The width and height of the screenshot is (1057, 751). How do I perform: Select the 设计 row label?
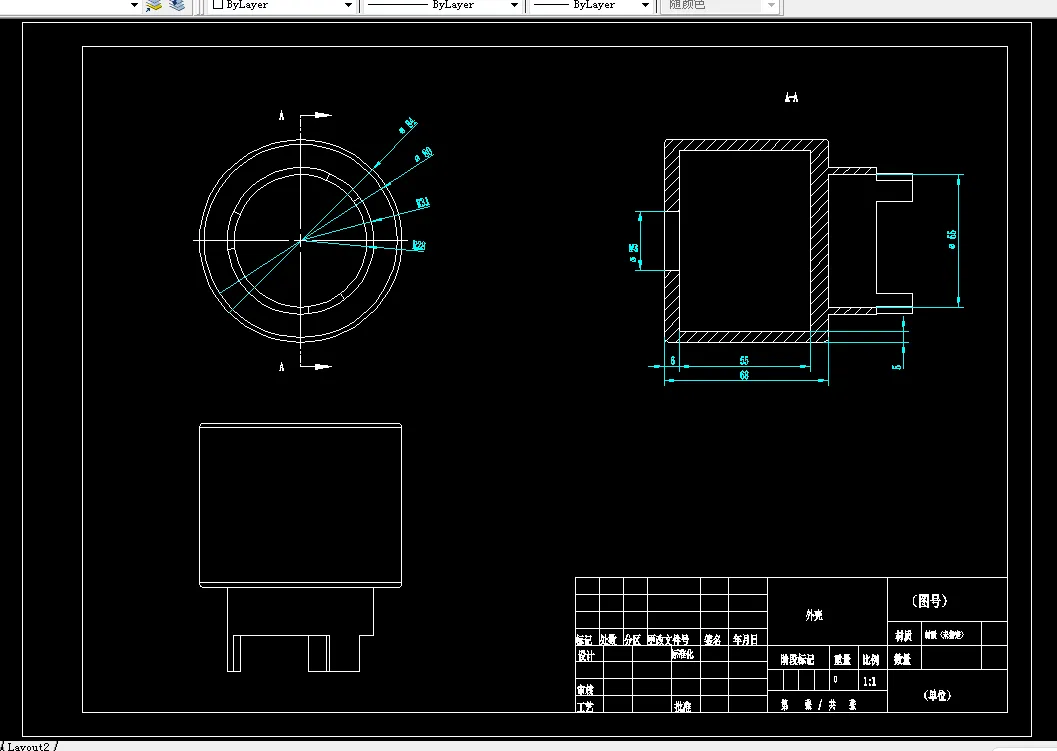[586, 655]
